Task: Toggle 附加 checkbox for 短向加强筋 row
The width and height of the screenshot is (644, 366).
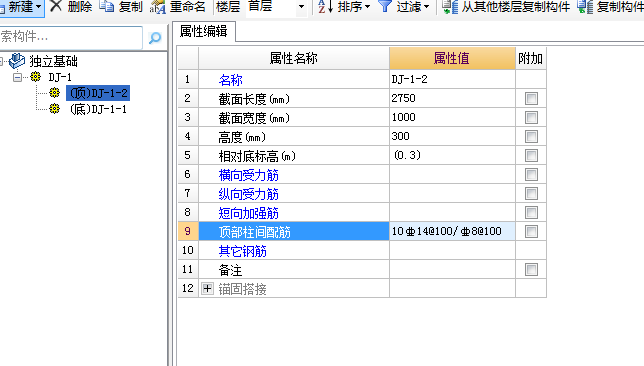Action: pos(531,212)
